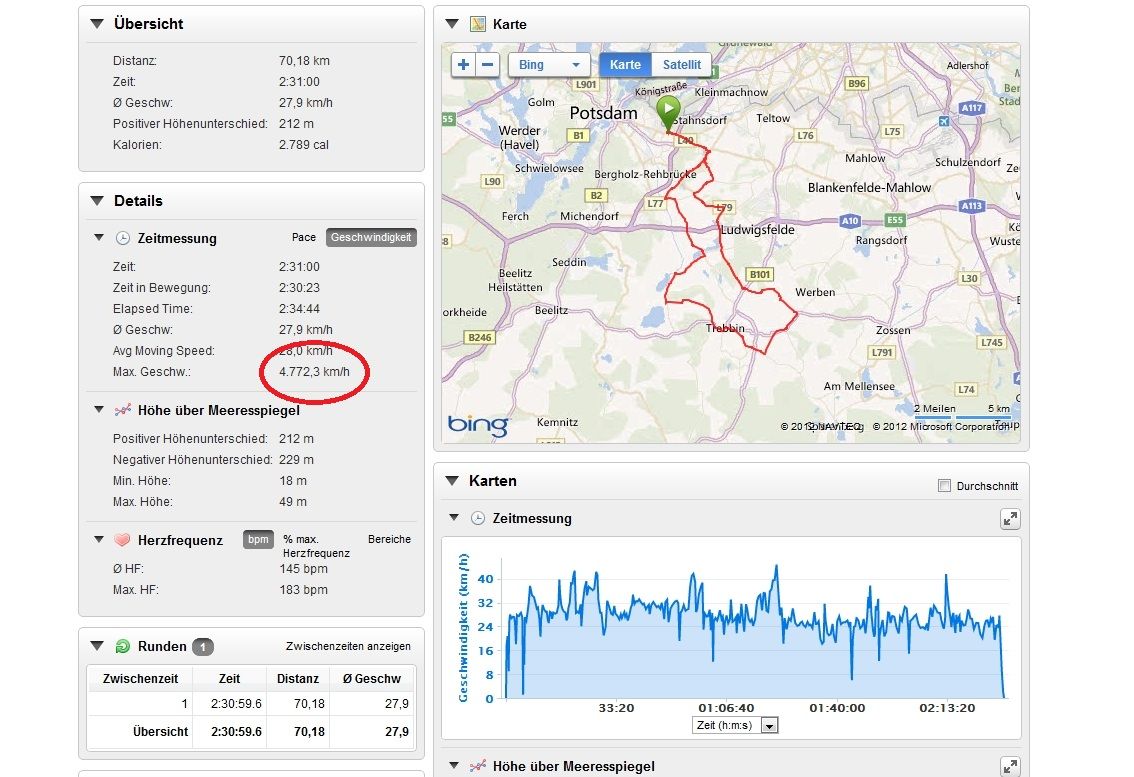The image size is (1134, 777).
Task: Click the Zeit column header in Runden table
Action: (229, 679)
